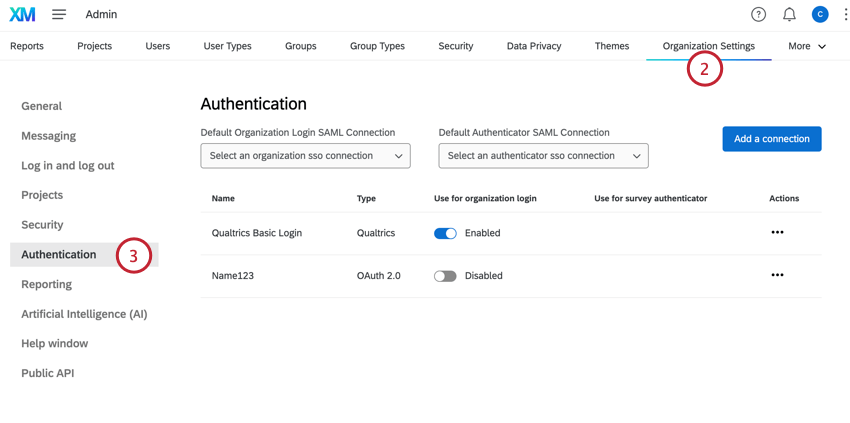Expand the organization SSO connection dropdown

point(305,156)
